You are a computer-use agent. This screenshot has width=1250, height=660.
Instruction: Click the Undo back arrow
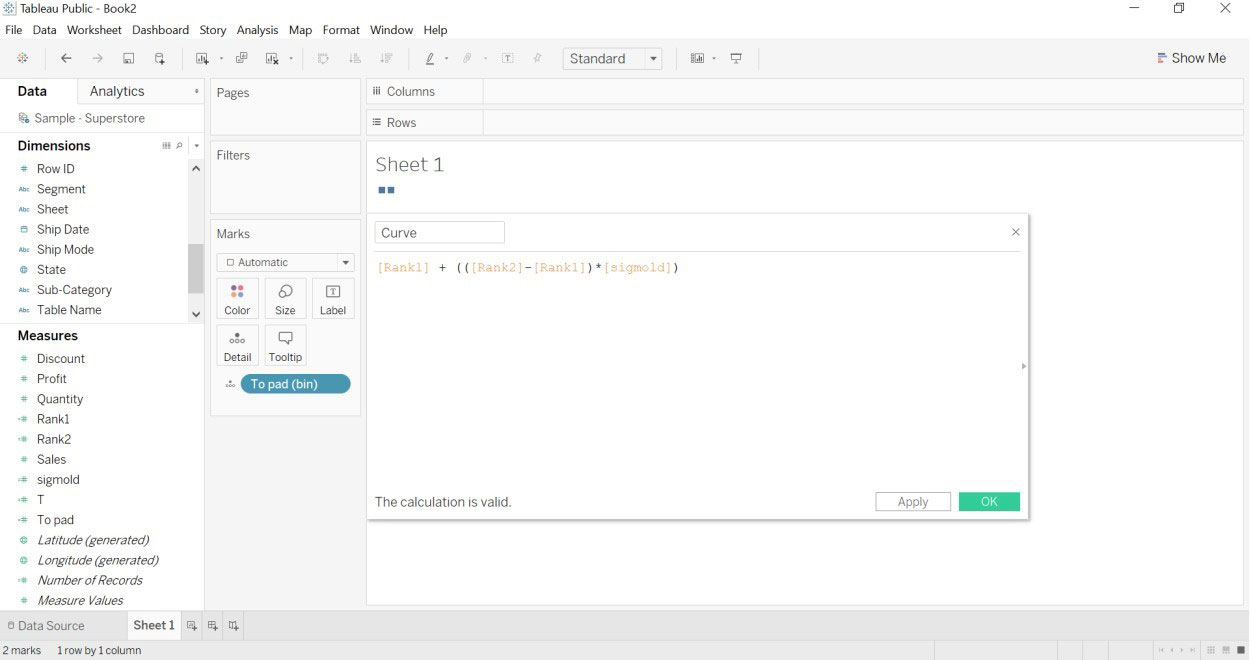(66, 59)
